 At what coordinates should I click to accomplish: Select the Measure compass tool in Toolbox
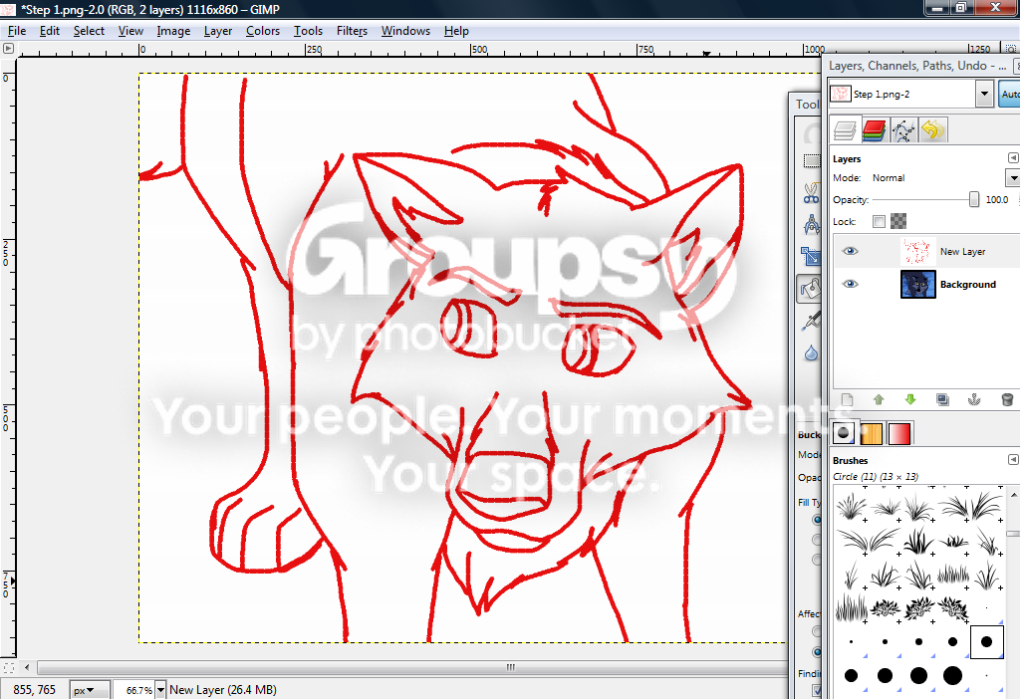coord(811,225)
